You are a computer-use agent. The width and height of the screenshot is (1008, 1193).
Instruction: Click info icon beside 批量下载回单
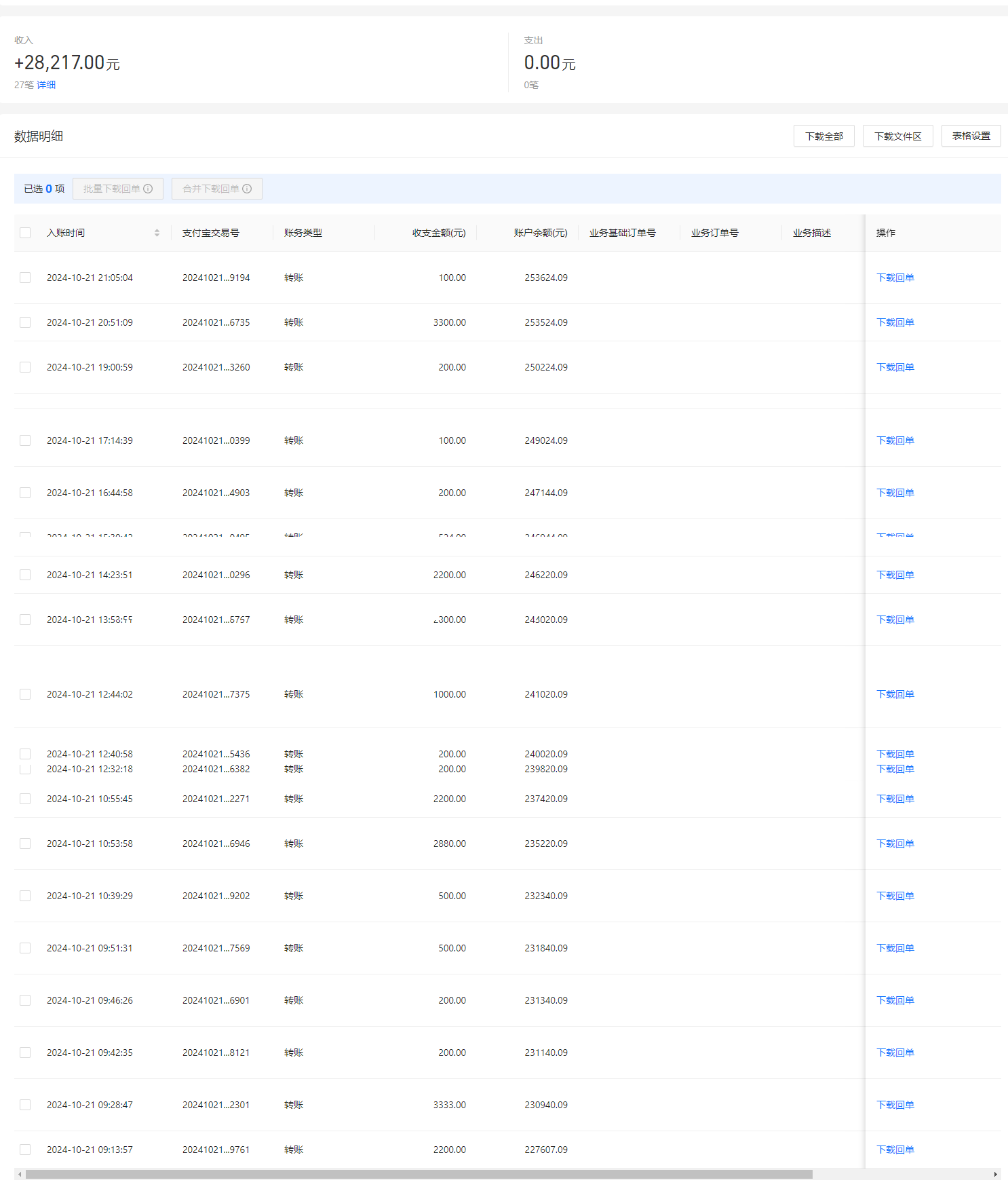click(148, 189)
